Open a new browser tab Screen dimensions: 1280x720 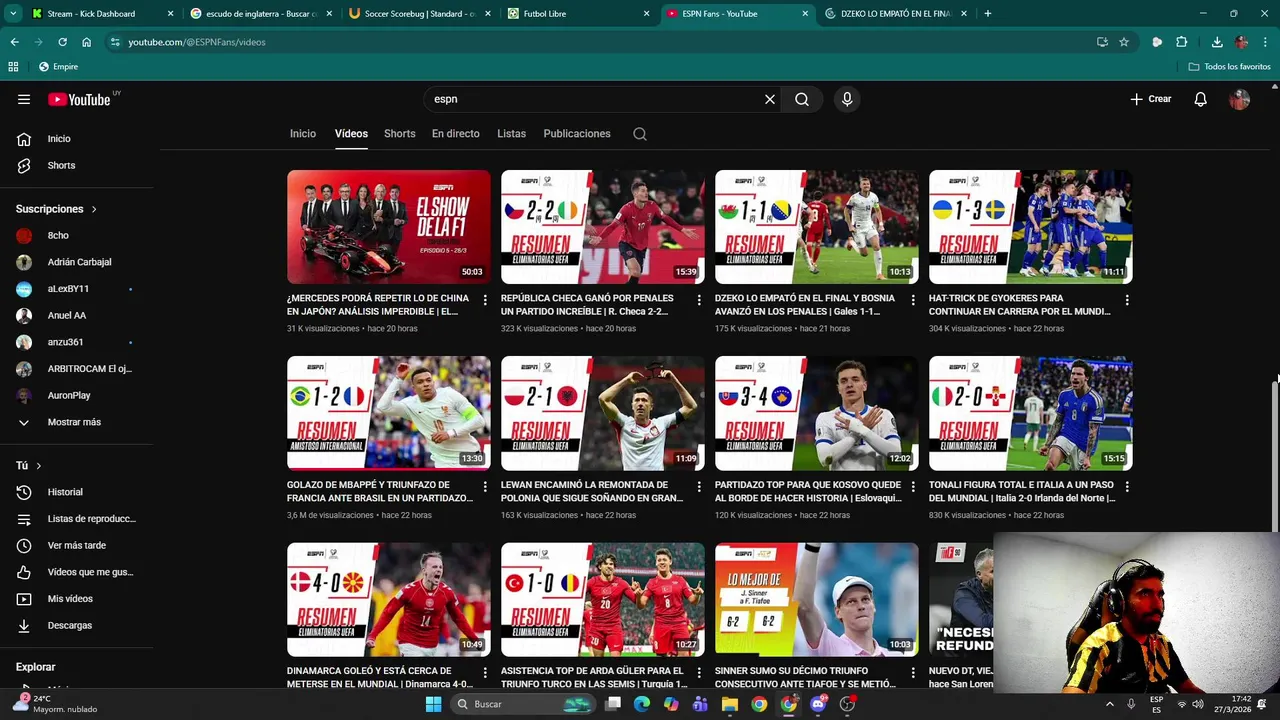(x=988, y=14)
